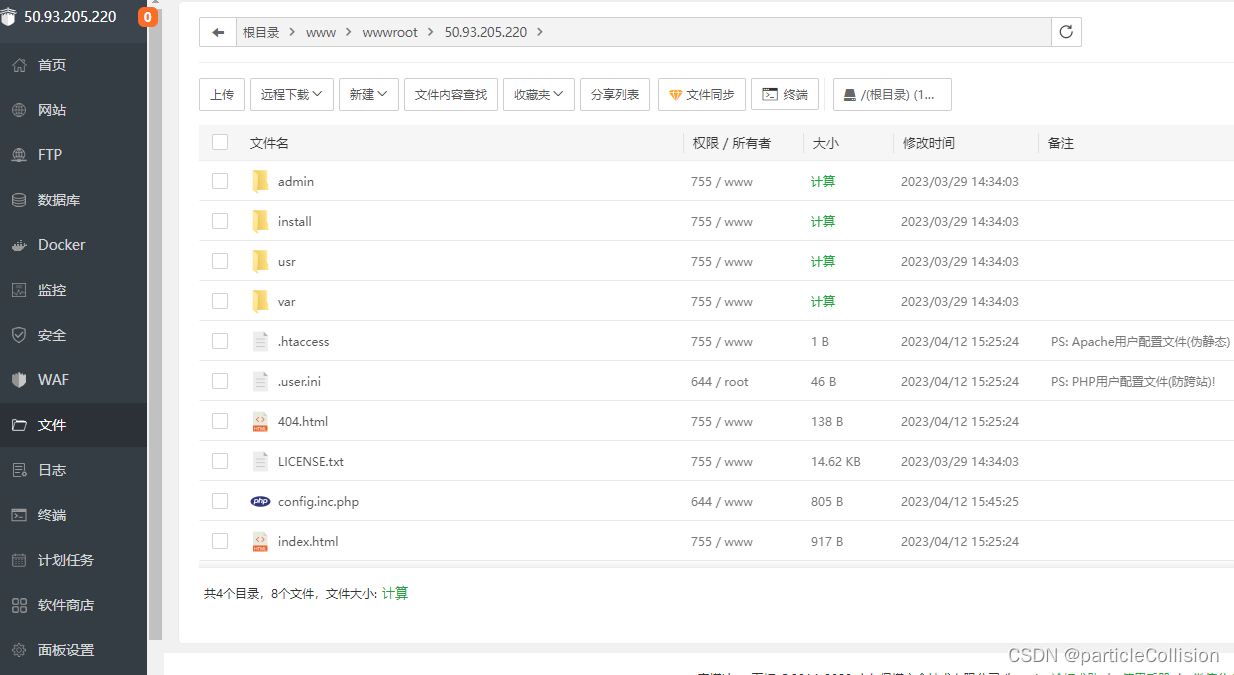Tick the select-all checkbox in header

pos(220,142)
